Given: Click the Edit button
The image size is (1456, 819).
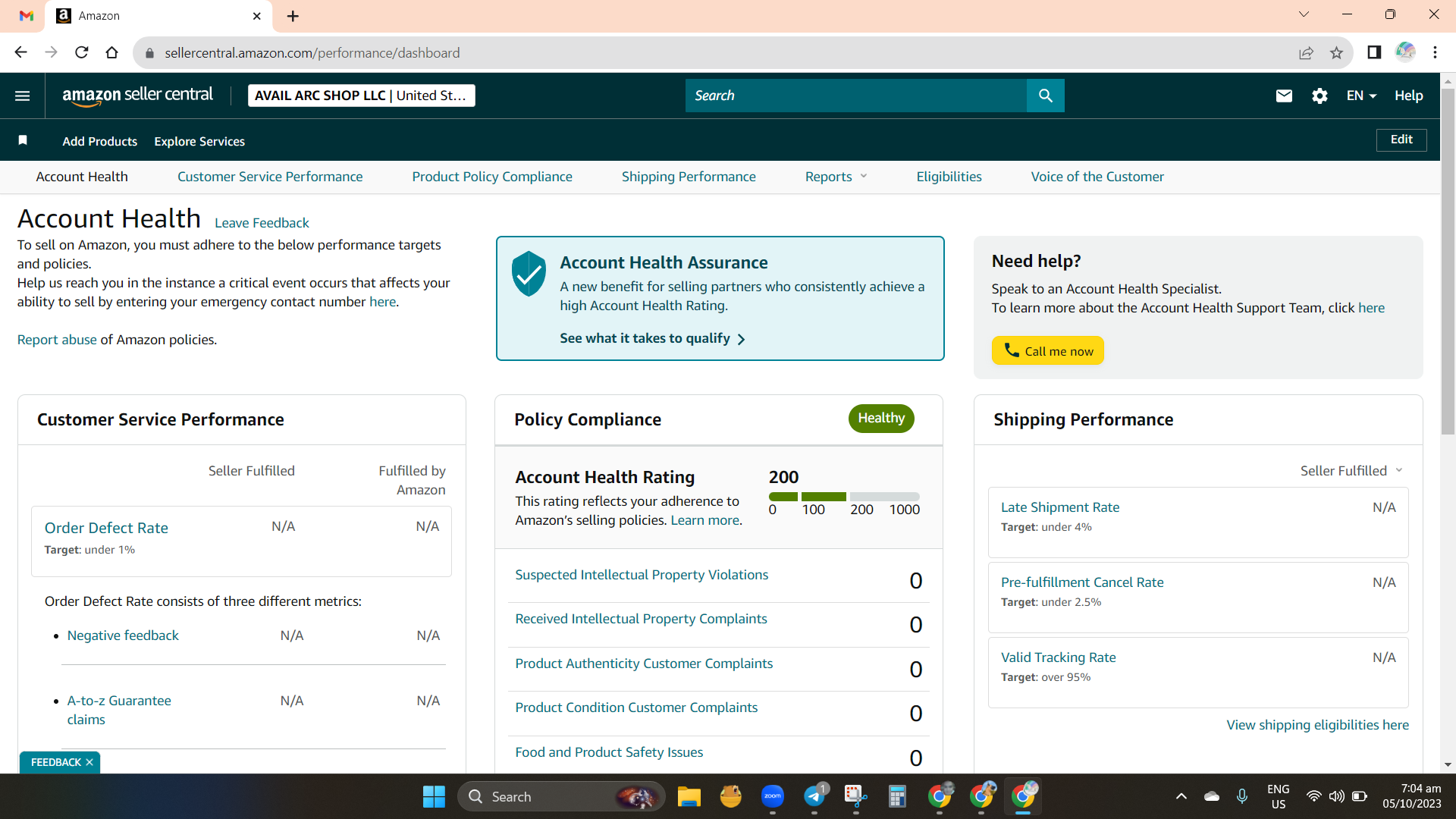Looking at the screenshot, I should [x=1401, y=140].
